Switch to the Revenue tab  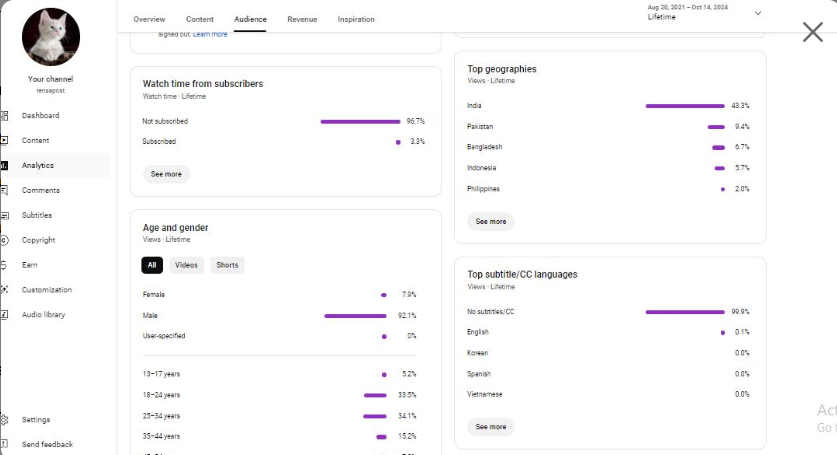point(302,19)
